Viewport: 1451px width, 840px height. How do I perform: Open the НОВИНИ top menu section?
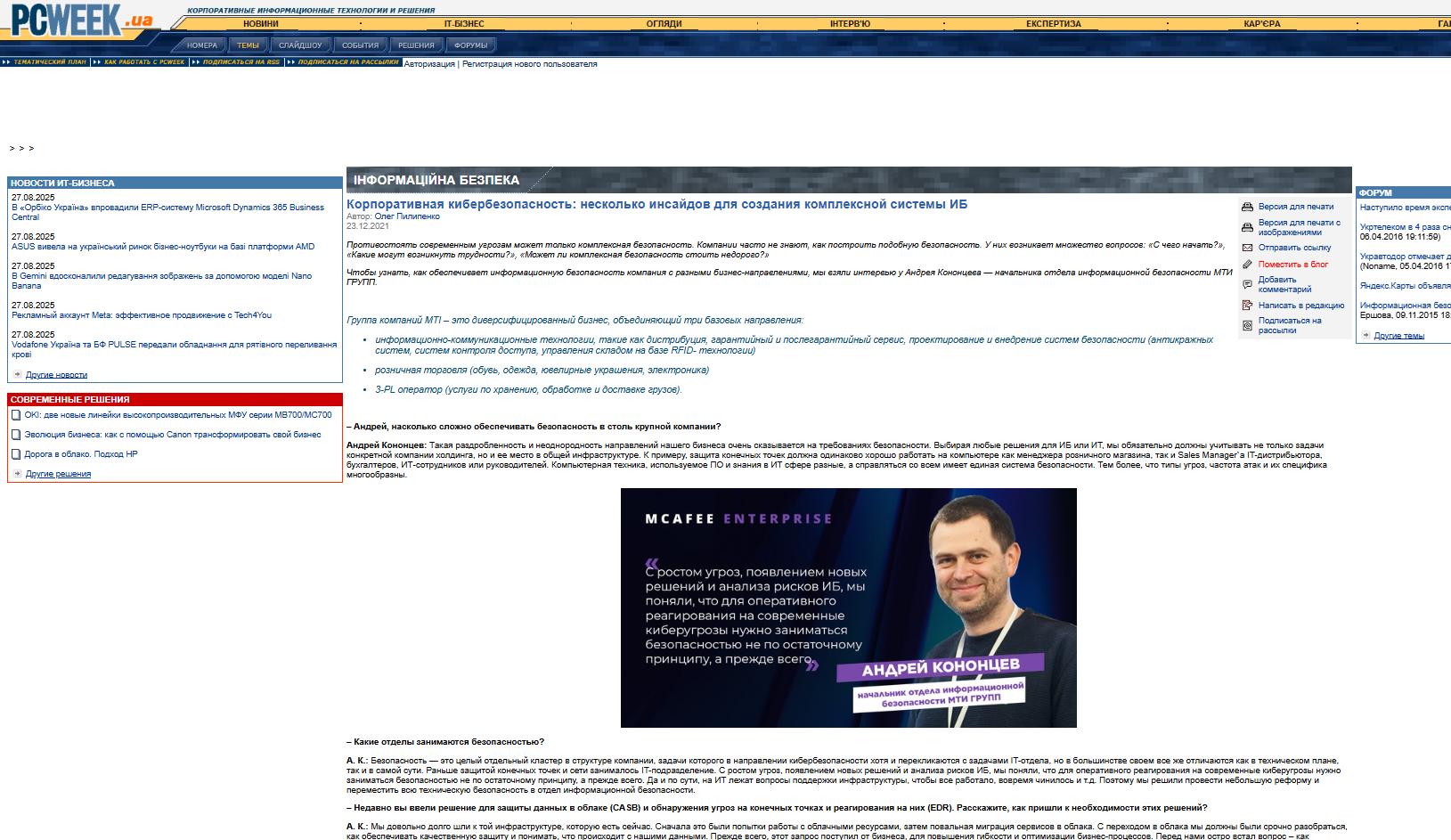[261, 24]
